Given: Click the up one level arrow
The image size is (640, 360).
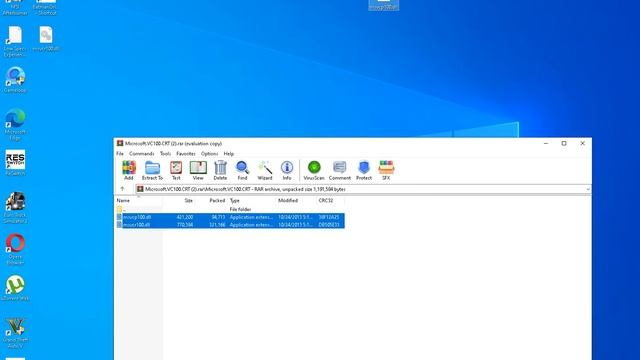Looking at the screenshot, I should coord(122,189).
